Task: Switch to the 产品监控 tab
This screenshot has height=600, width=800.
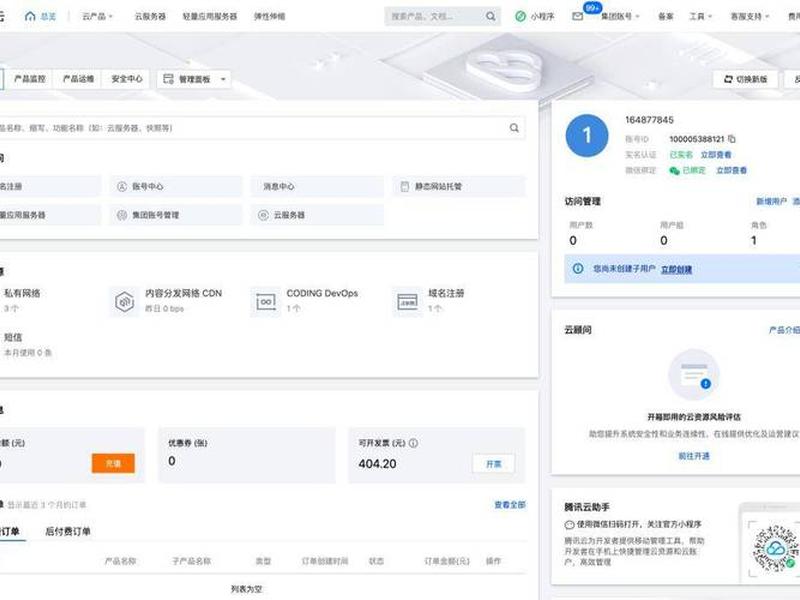Action: tap(30, 79)
